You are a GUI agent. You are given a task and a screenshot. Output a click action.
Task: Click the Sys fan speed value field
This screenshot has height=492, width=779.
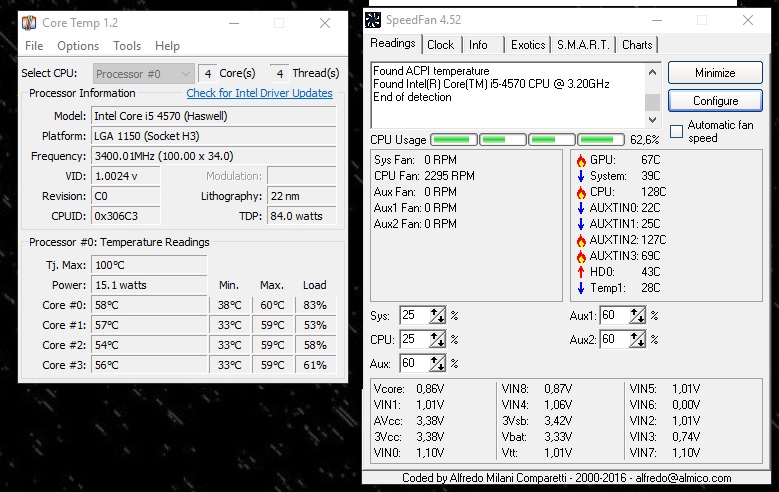pyautogui.click(x=414, y=315)
